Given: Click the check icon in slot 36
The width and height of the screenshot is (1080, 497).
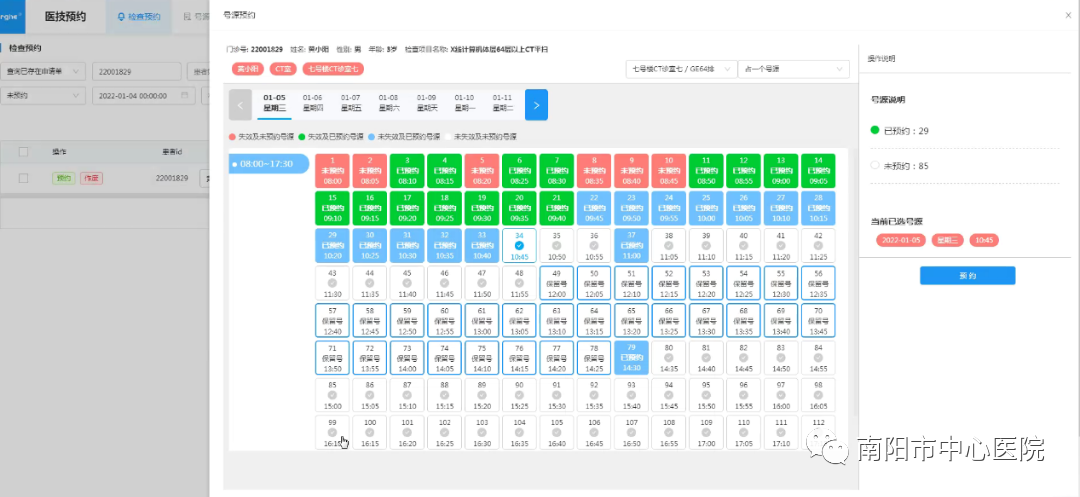Looking at the screenshot, I should (x=594, y=245).
